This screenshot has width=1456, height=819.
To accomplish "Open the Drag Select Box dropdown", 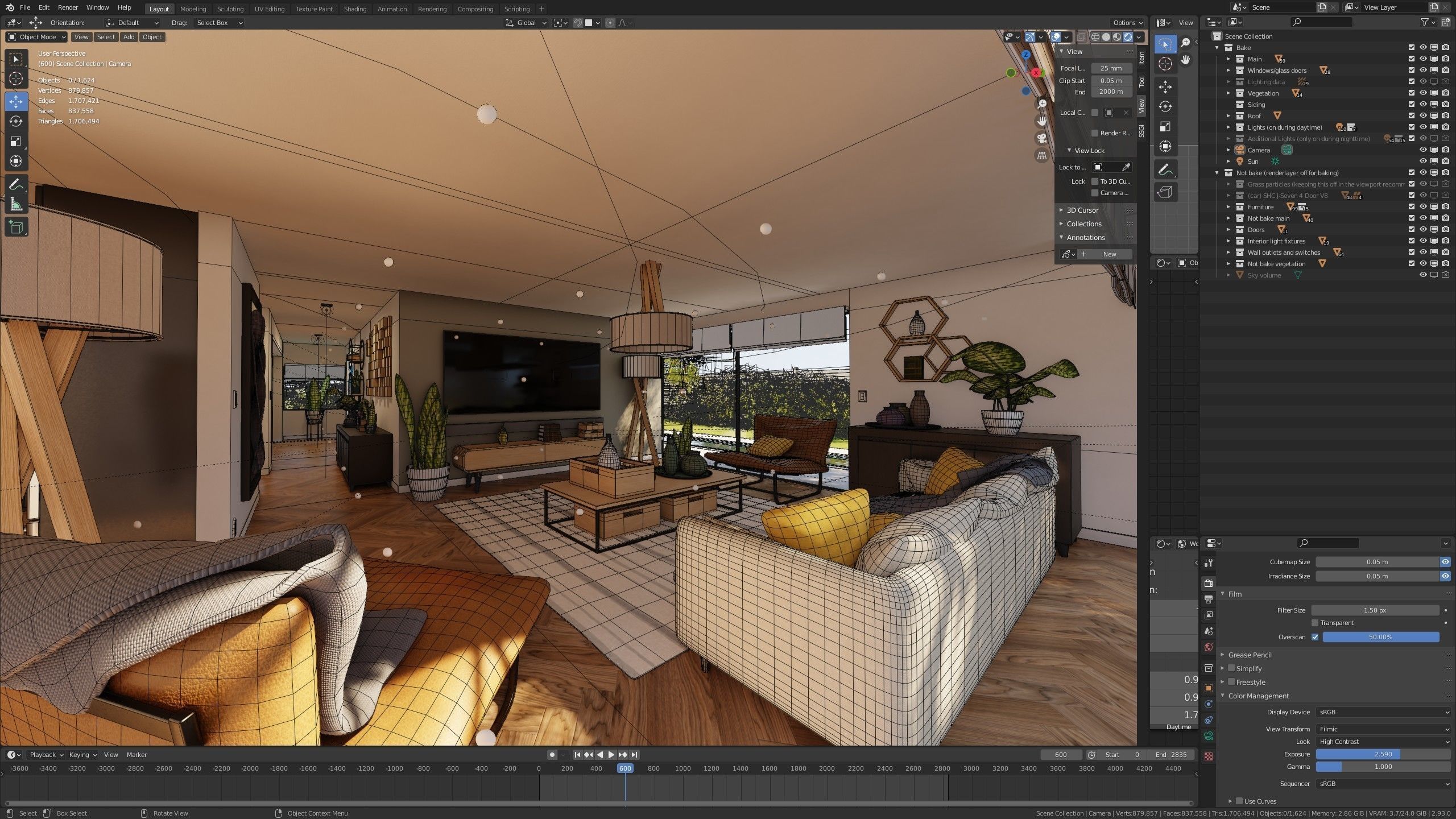I will 219,23.
